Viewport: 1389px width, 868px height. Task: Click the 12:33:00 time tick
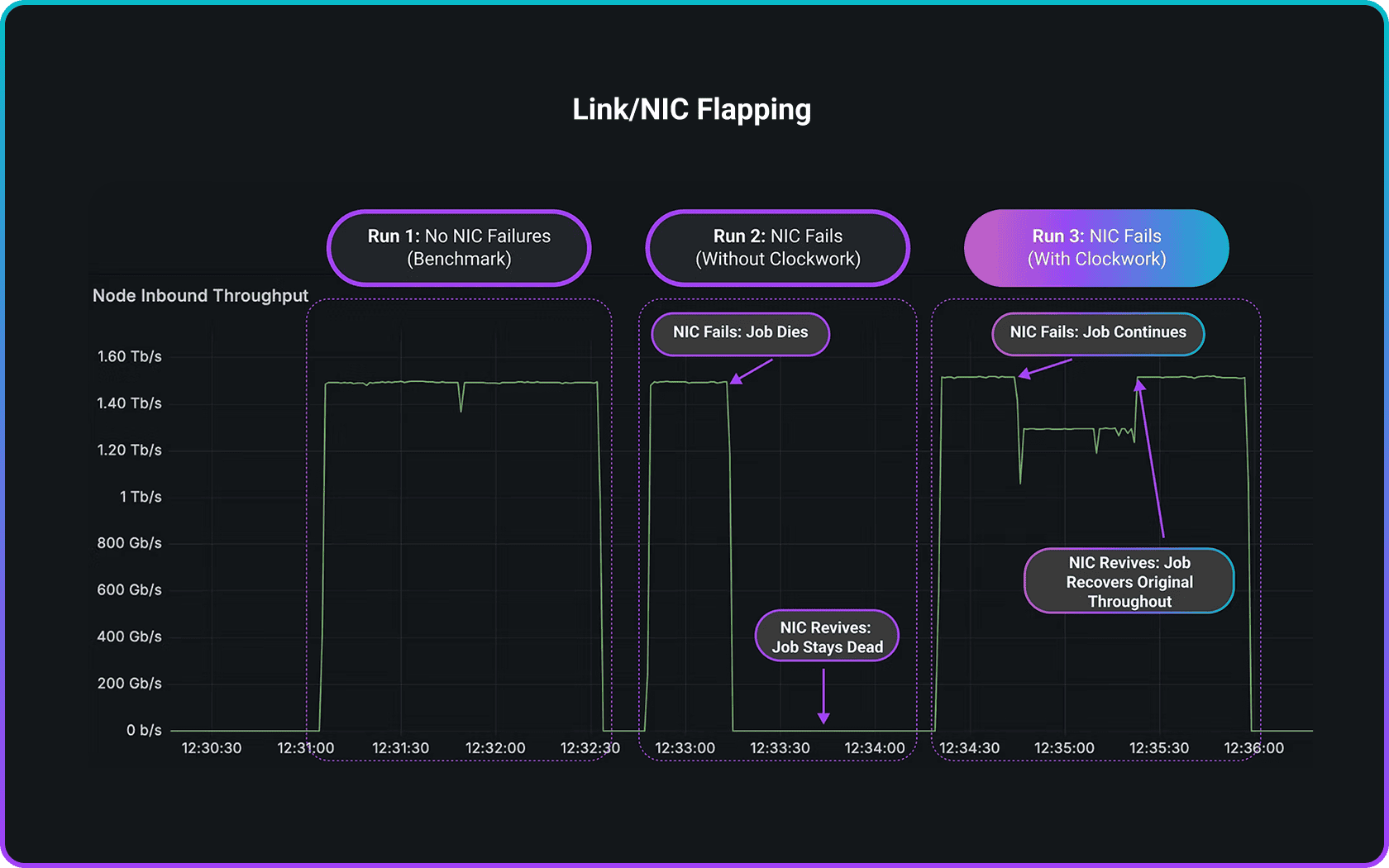[685, 748]
